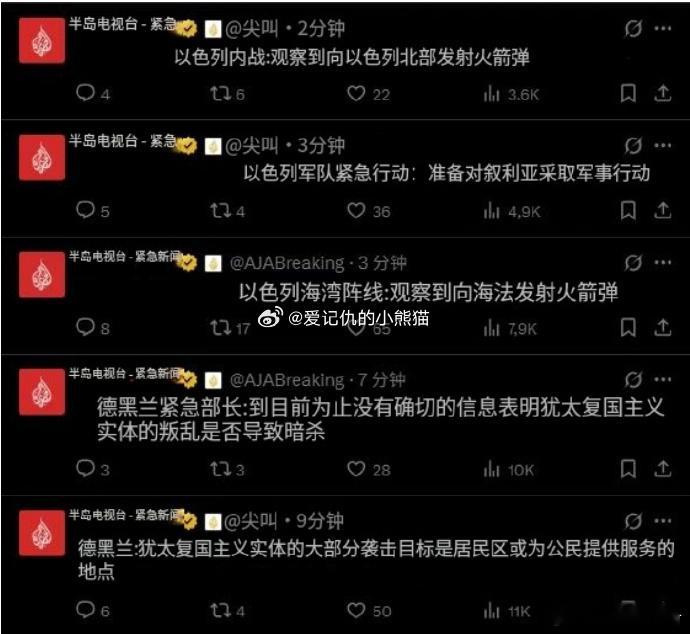The height and width of the screenshot is (634, 690).
Task: Open Al Jazeera avatar on 9-minute tweet
Action: click(42, 533)
